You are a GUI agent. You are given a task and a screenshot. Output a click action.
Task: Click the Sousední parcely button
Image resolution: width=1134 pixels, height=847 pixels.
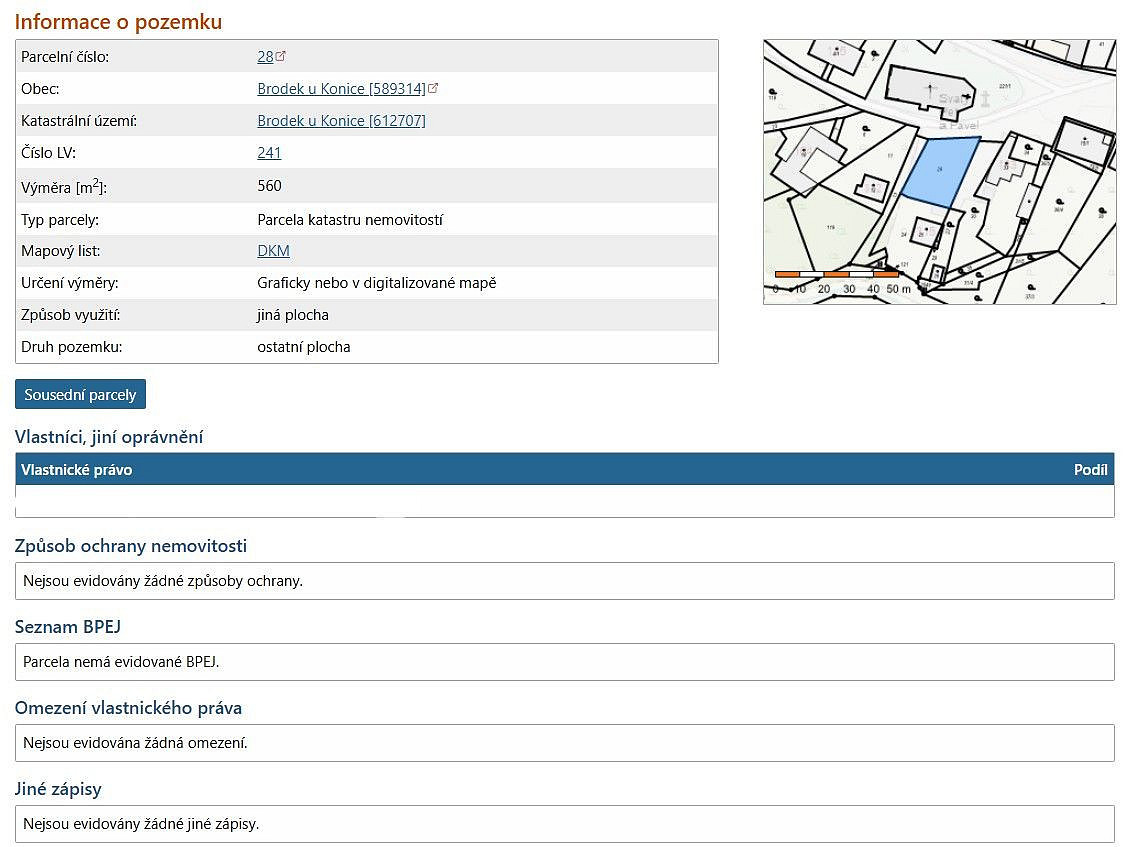(x=80, y=394)
